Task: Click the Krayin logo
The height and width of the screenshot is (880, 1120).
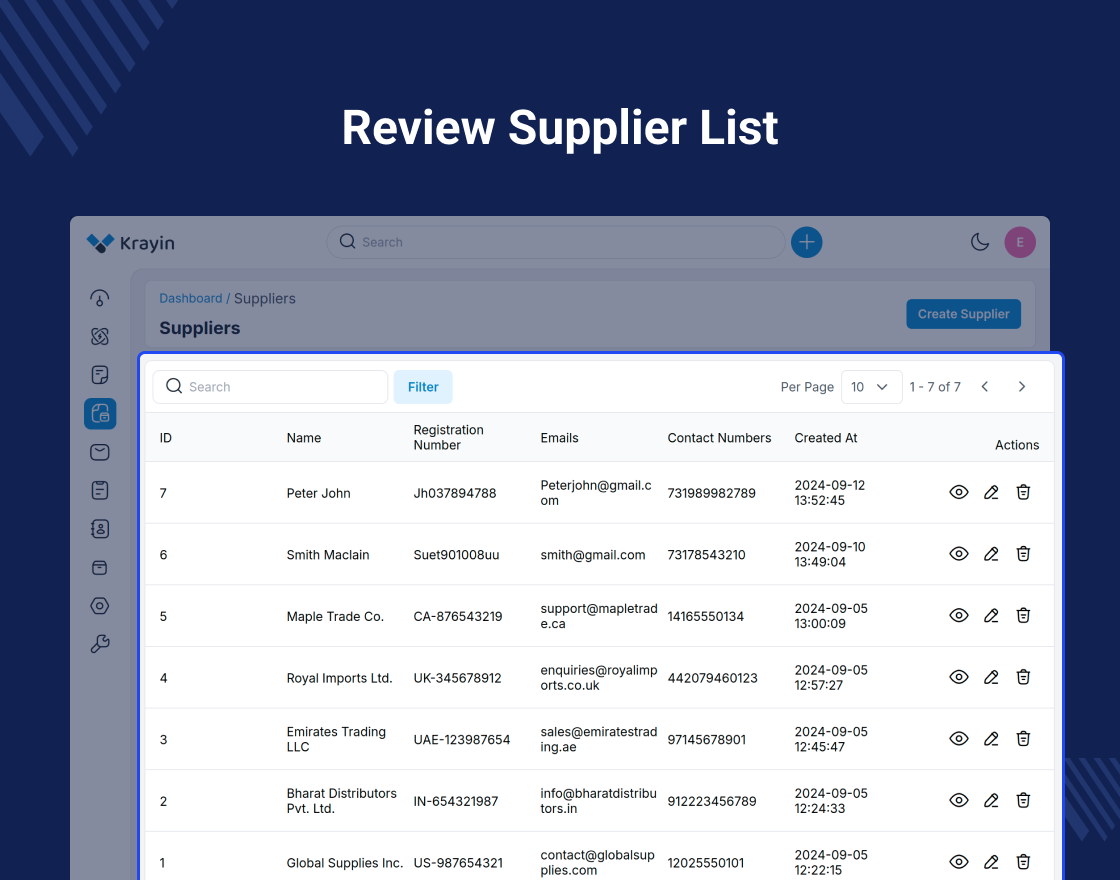Action: (x=131, y=243)
